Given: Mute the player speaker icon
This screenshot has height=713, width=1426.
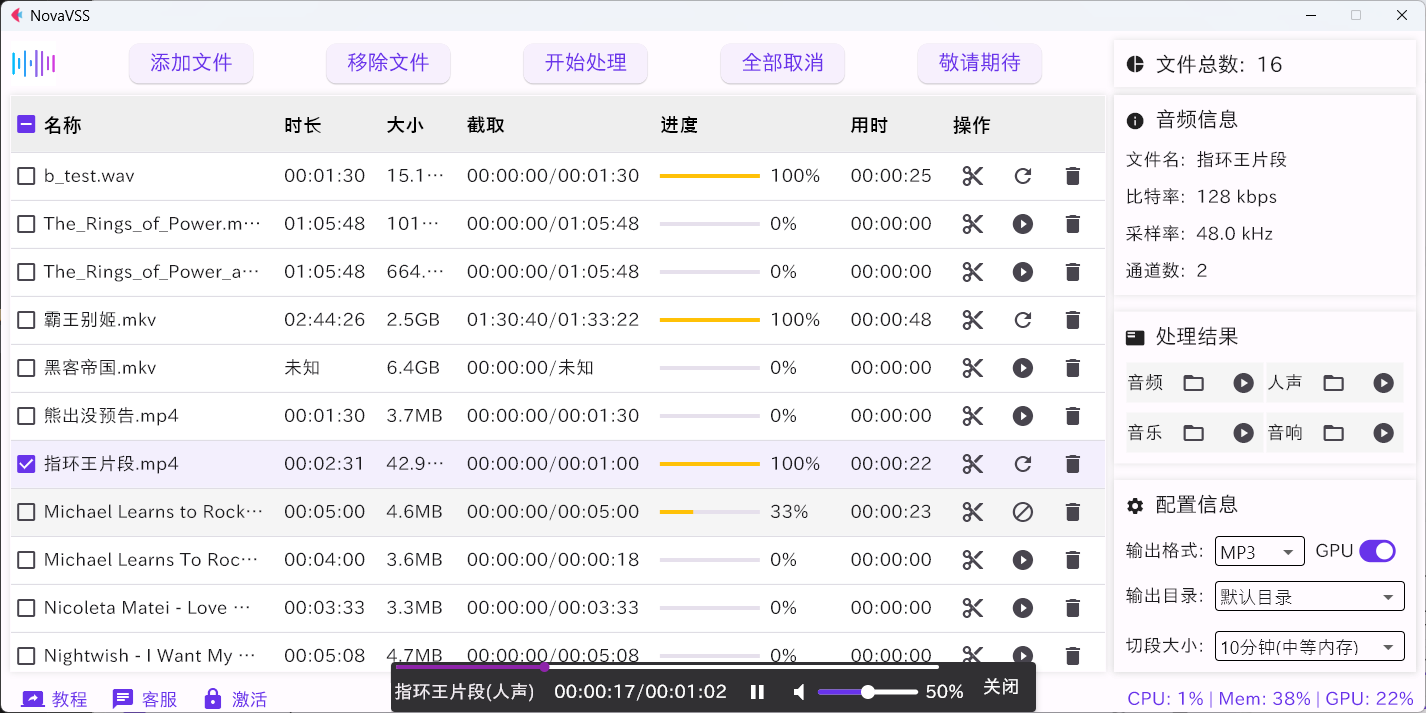Looking at the screenshot, I should pyautogui.click(x=798, y=692).
